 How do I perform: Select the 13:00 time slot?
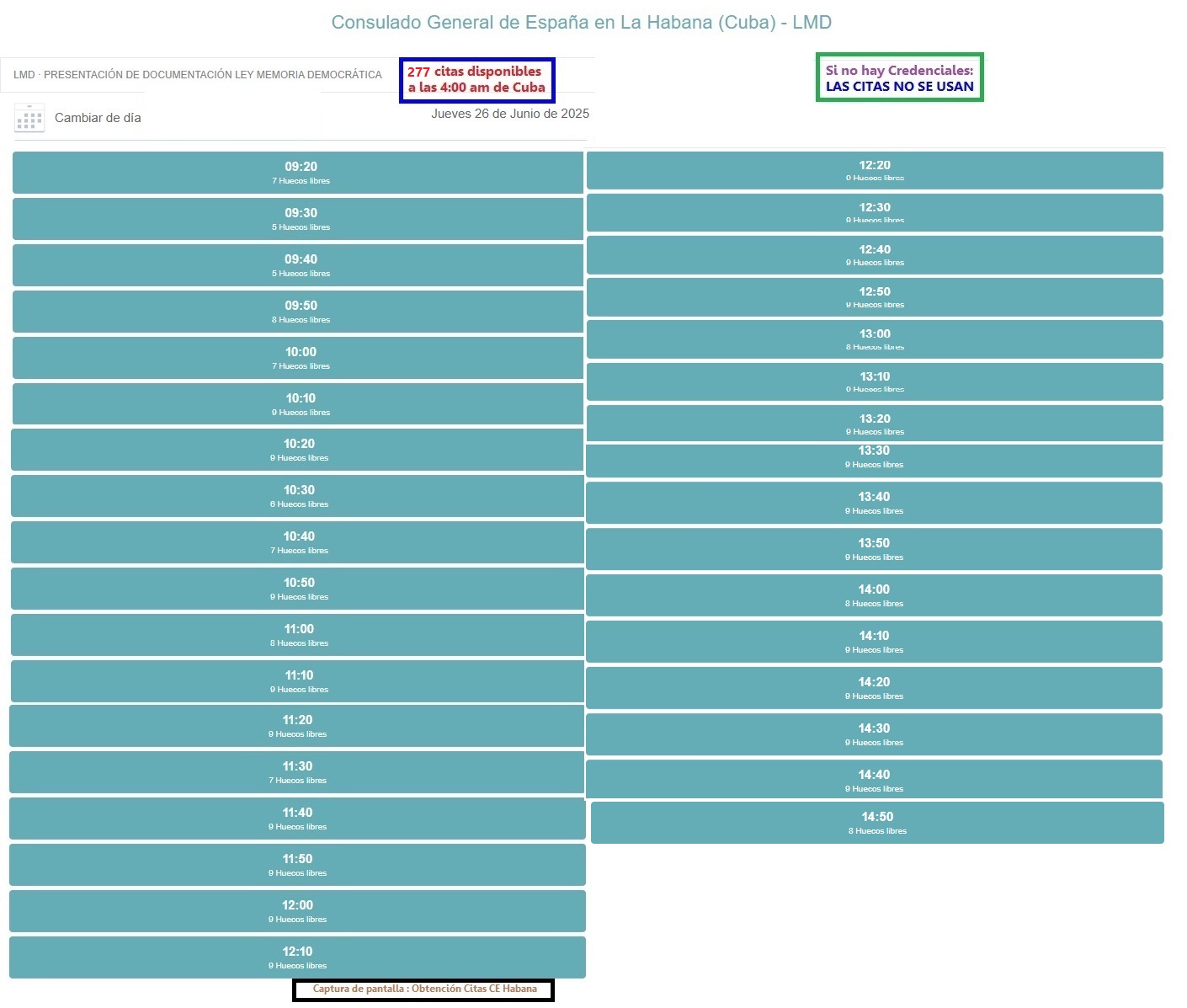875,339
